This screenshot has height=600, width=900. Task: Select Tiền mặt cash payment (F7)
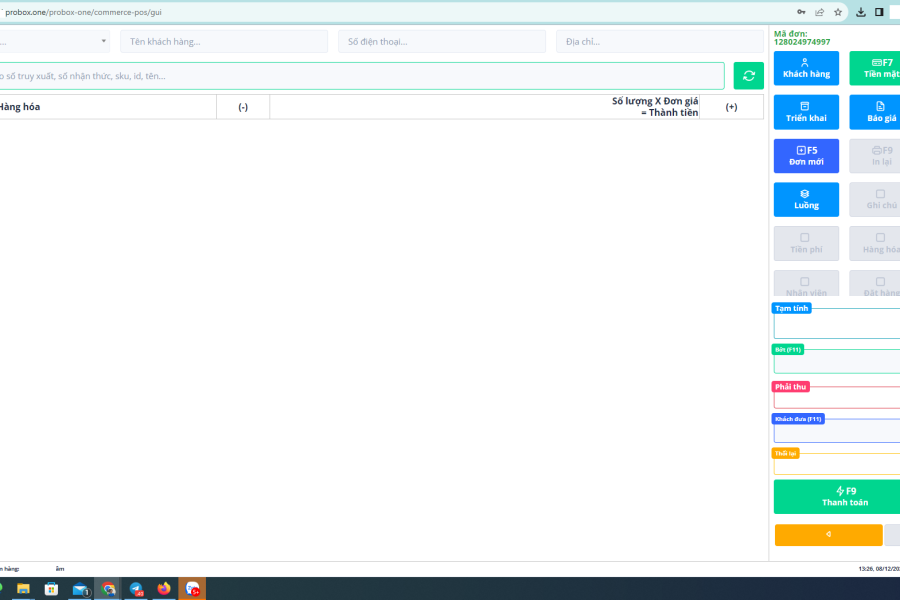click(x=876, y=68)
